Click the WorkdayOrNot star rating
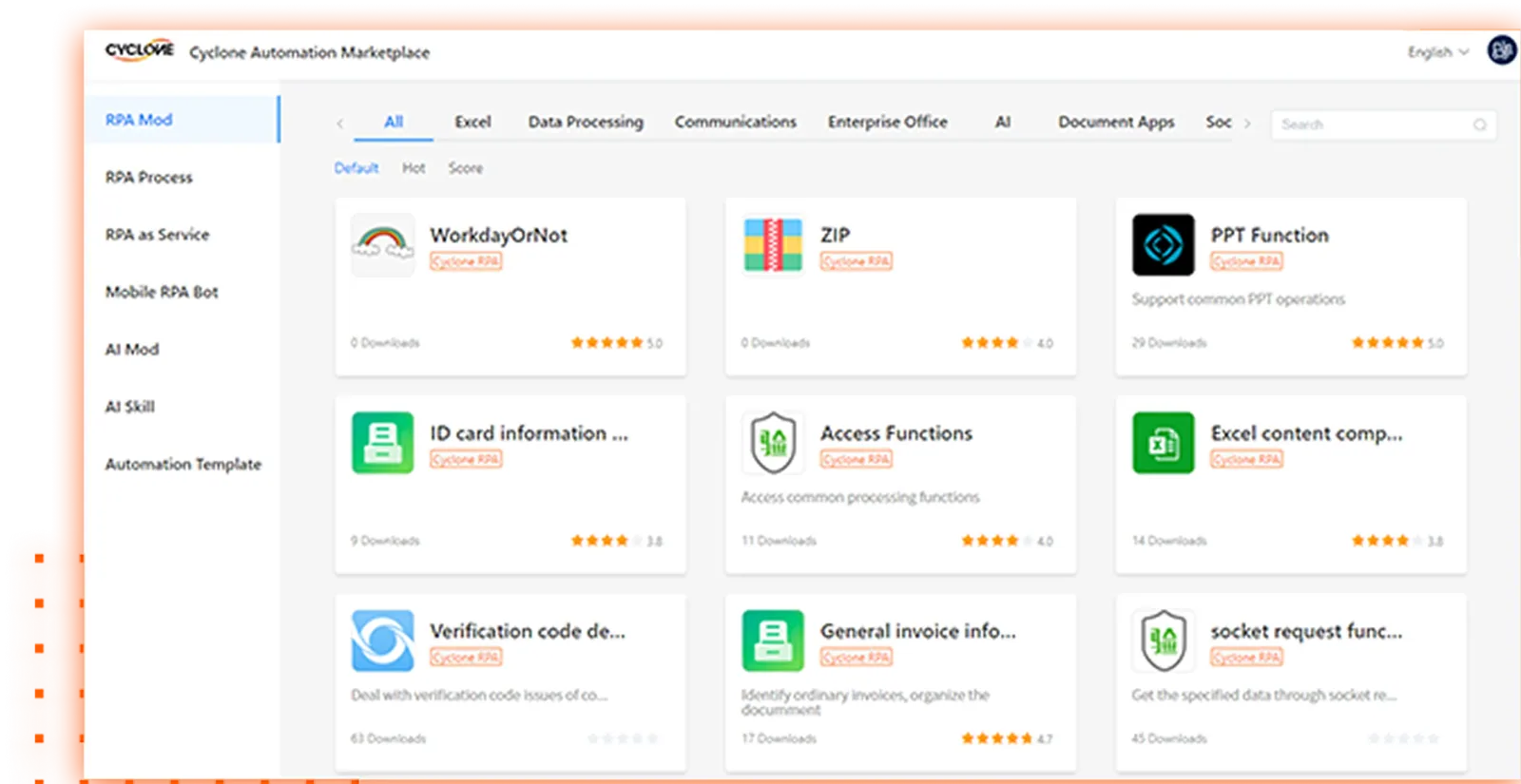Image resolution: width=1521 pixels, height=784 pixels. [x=606, y=343]
